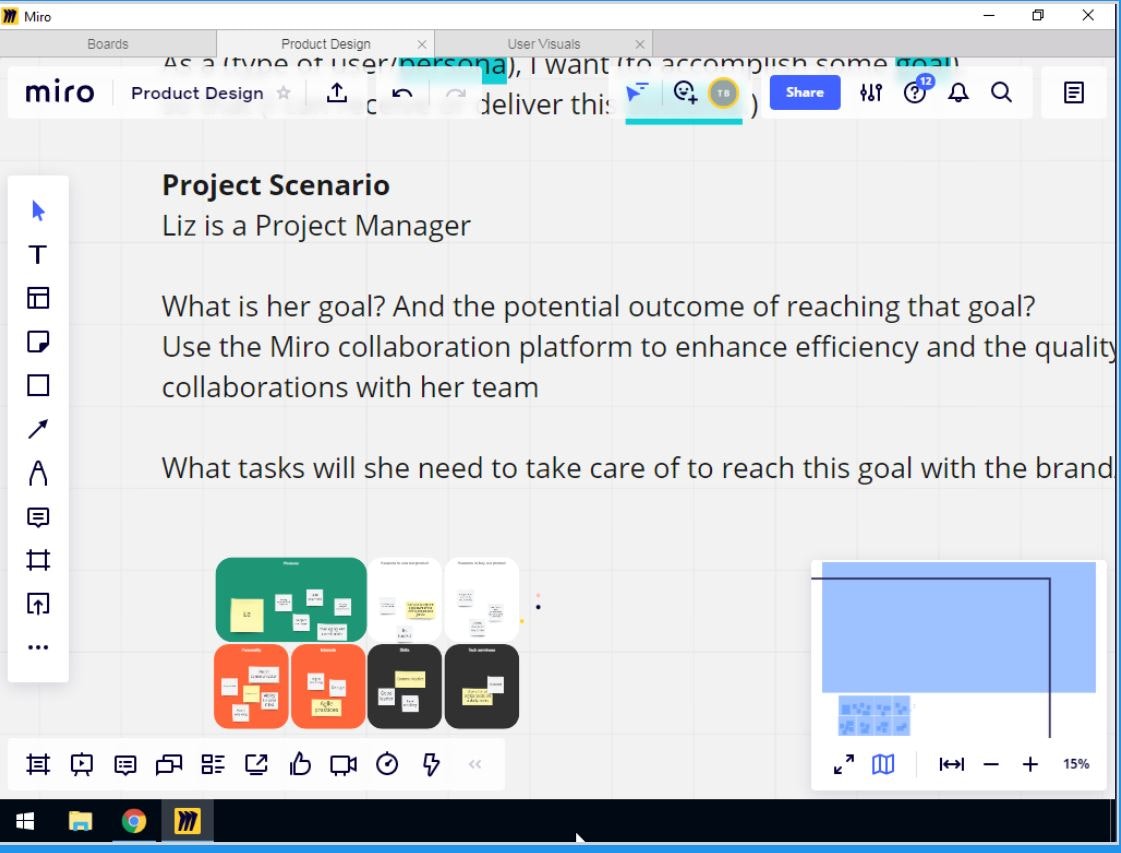Open Windows Start menu
The width and height of the screenshot is (1121, 853).
point(25,822)
